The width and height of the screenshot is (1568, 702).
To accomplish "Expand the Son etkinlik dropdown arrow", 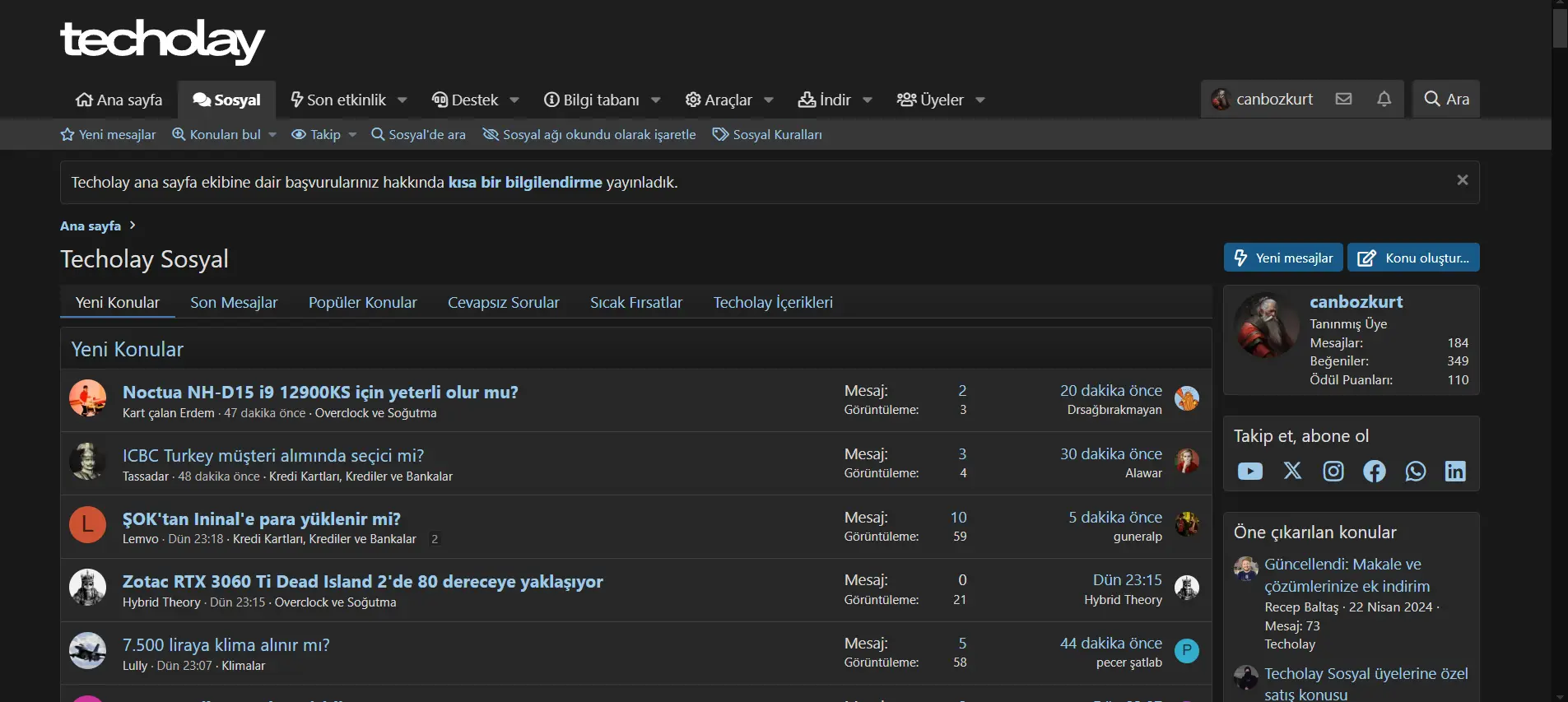I will point(402,100).
